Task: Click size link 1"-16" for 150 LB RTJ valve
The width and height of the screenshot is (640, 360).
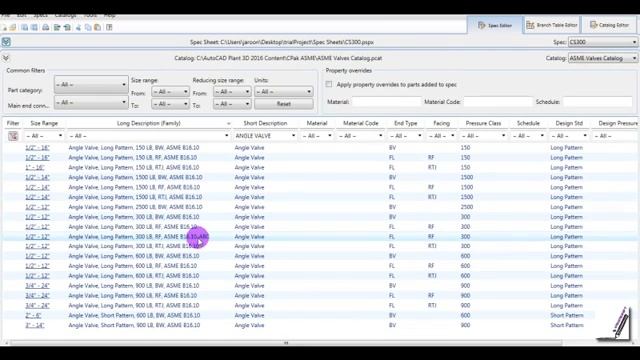Action: [x=35, y=168]
